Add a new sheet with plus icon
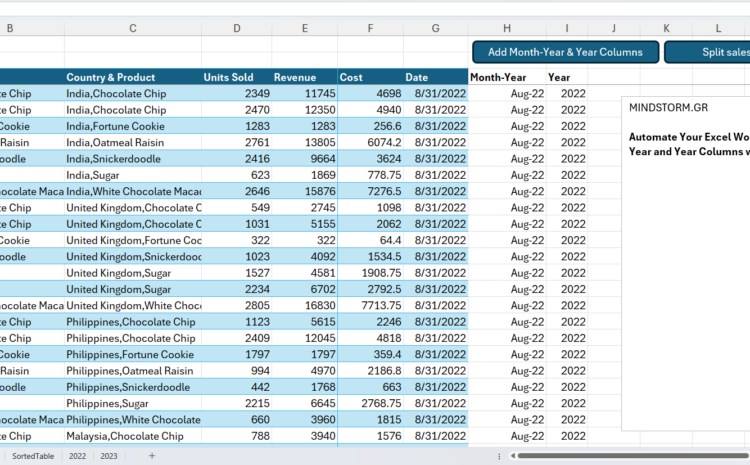The image size is (750, 465). (x=152, y=456)
